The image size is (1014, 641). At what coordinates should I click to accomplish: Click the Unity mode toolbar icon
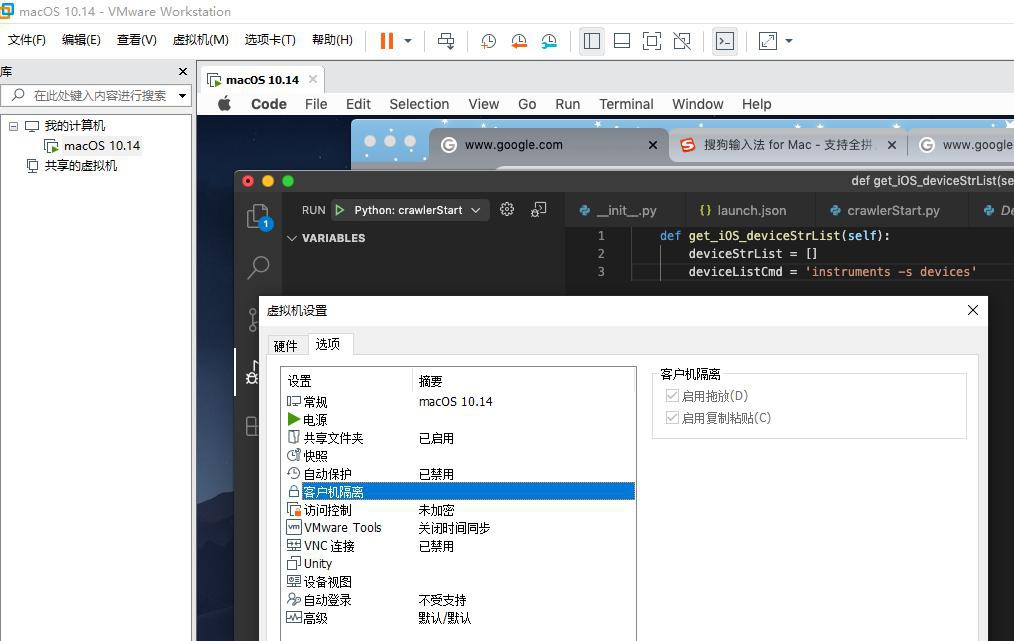682,41
